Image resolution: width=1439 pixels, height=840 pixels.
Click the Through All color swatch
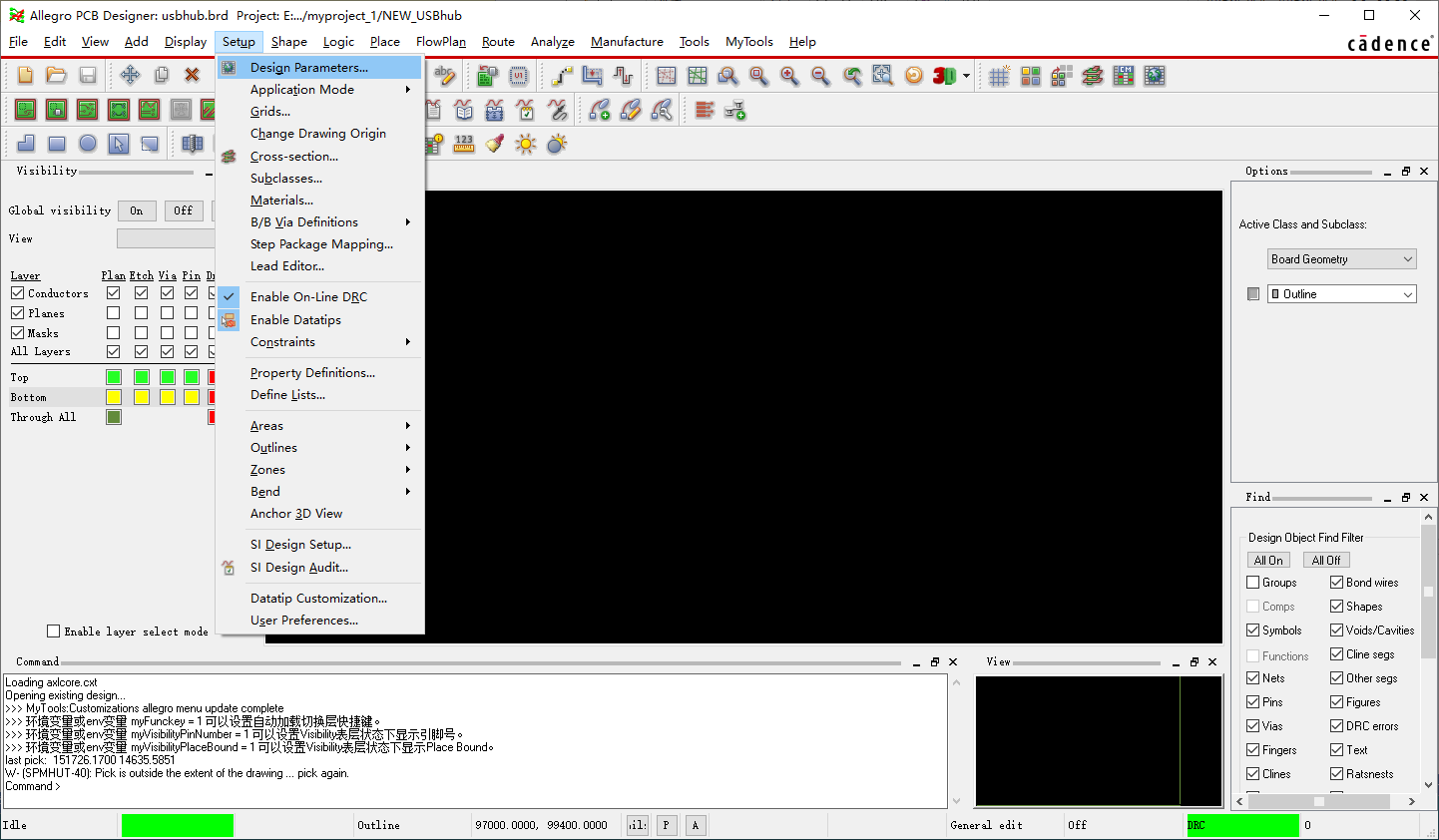click(x=114, y=417)
